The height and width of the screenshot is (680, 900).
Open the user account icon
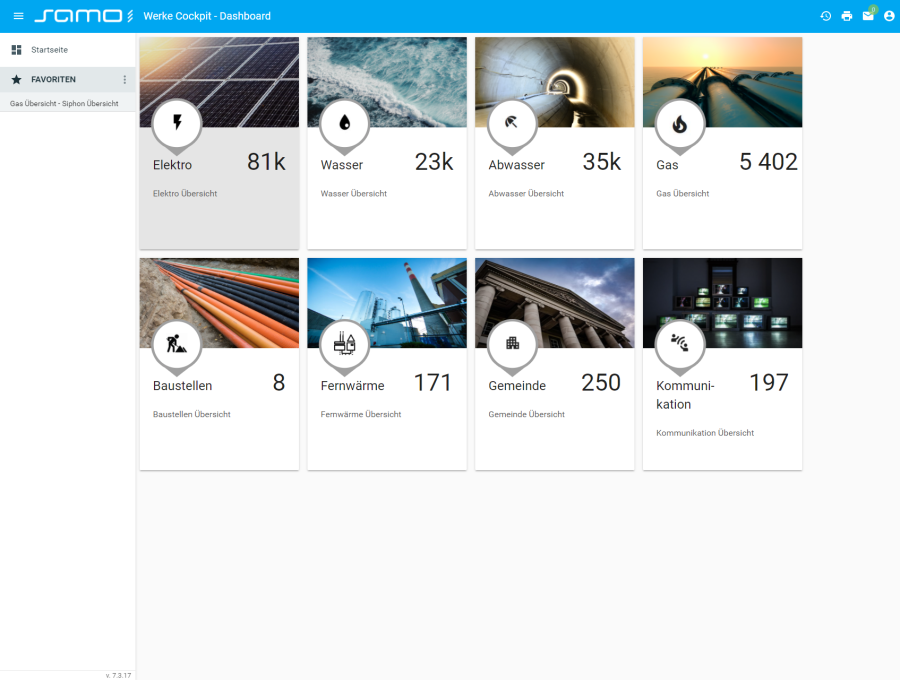tap(889, 16)
